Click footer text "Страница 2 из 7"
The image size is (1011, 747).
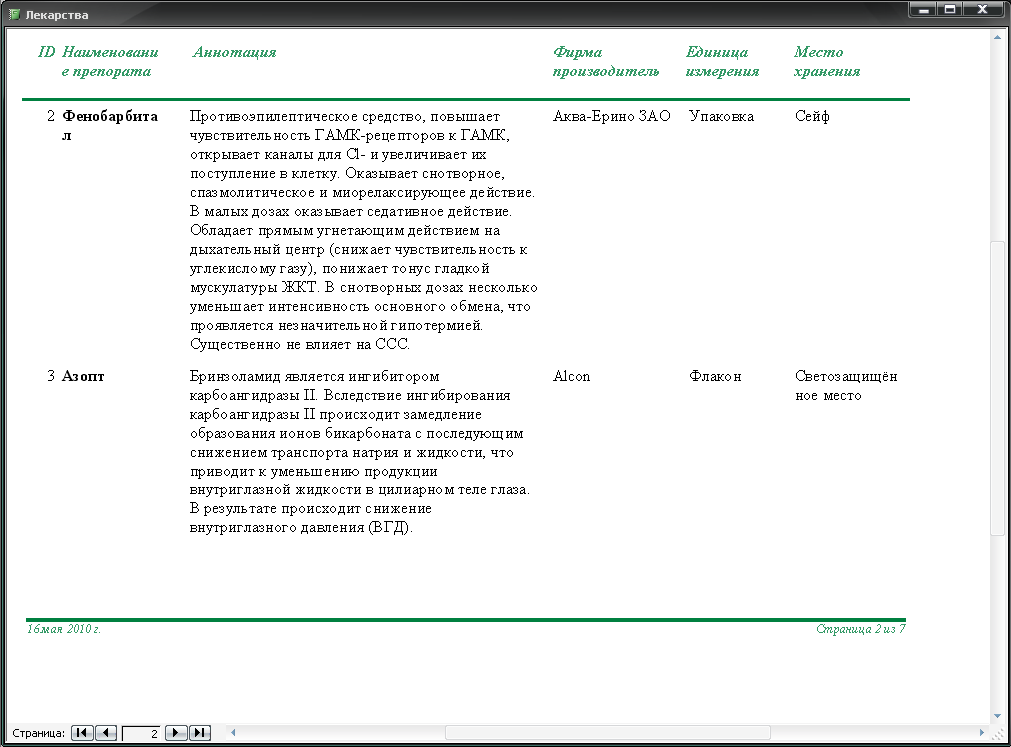click(x=861, y=629)
